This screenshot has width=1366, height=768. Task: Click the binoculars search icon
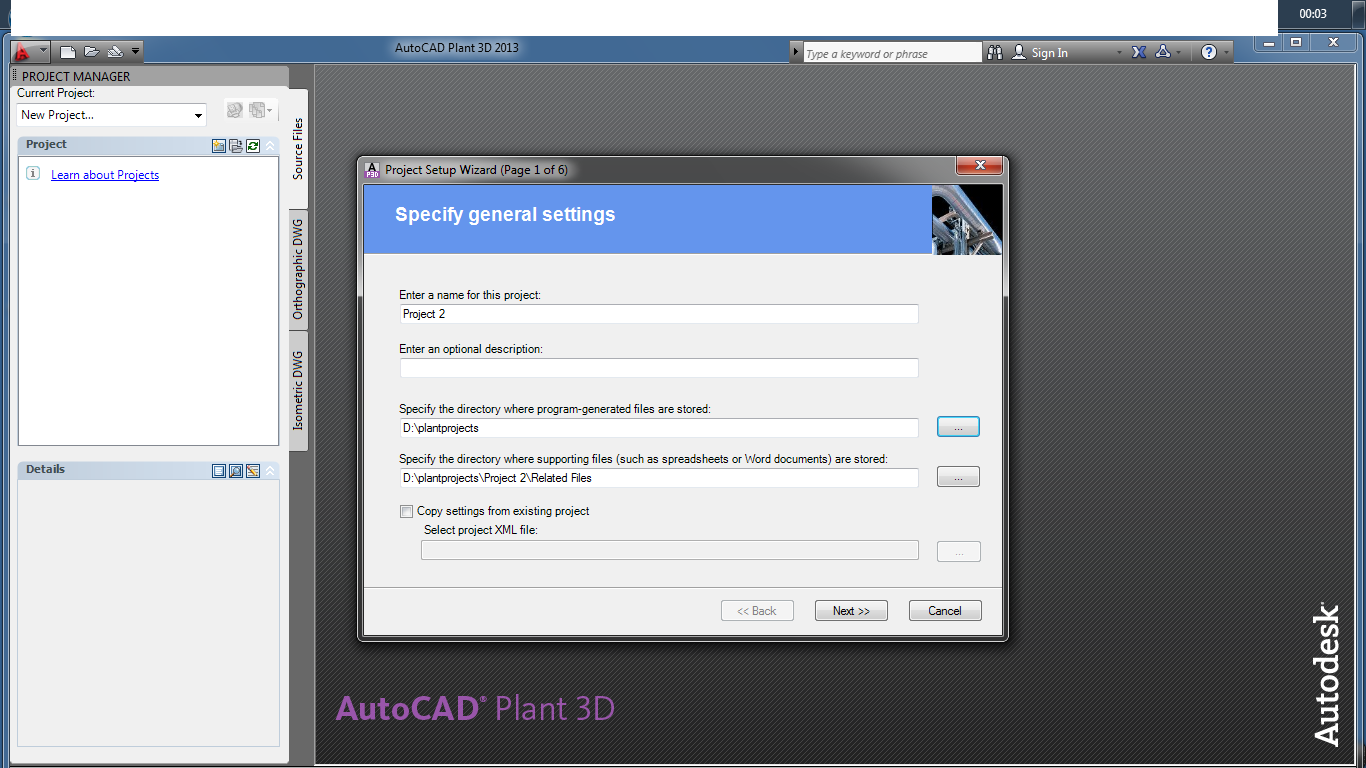pos(995,52)
